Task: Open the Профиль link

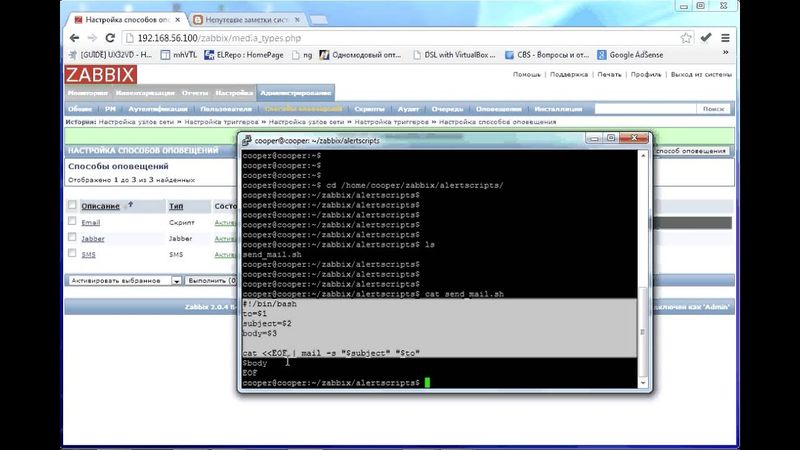Action: (646, 74)
